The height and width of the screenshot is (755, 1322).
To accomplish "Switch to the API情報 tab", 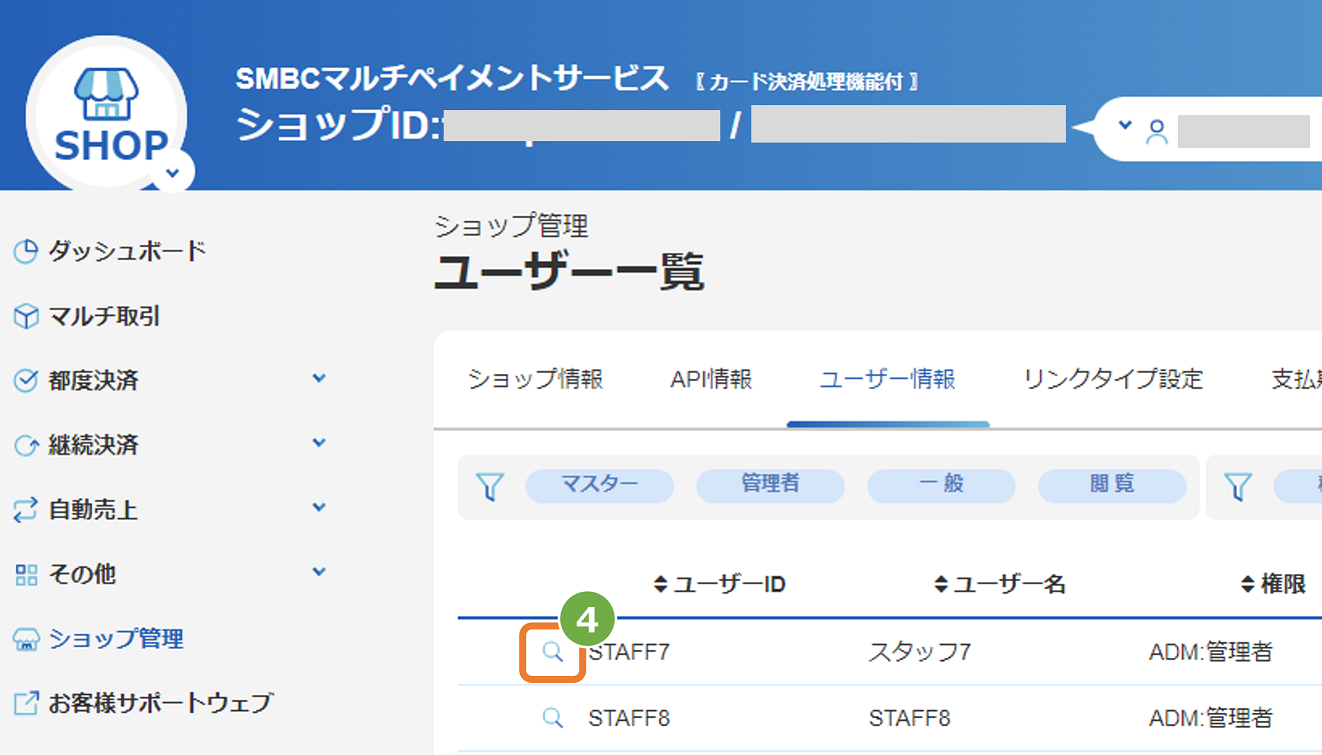I will coord(711,380).
